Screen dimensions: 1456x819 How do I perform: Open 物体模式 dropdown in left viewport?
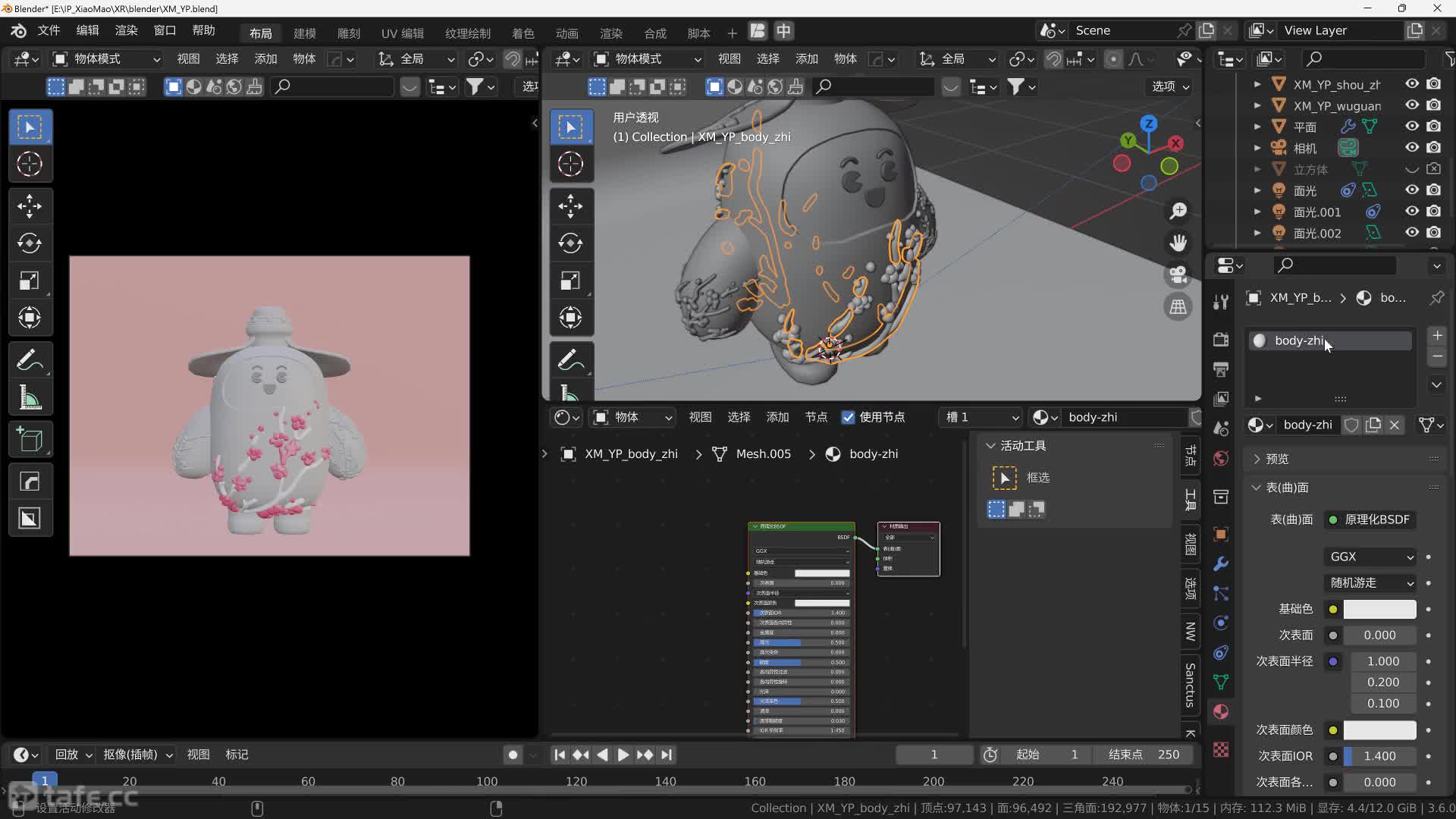pyautogui.click(x=106, y=59)
